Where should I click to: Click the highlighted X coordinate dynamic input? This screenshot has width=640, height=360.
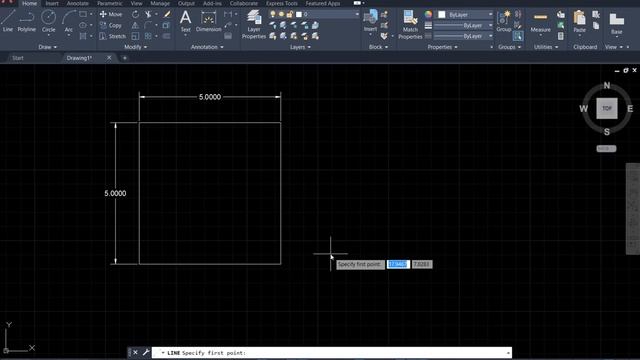pyautogui.click(x=398, y=264)
